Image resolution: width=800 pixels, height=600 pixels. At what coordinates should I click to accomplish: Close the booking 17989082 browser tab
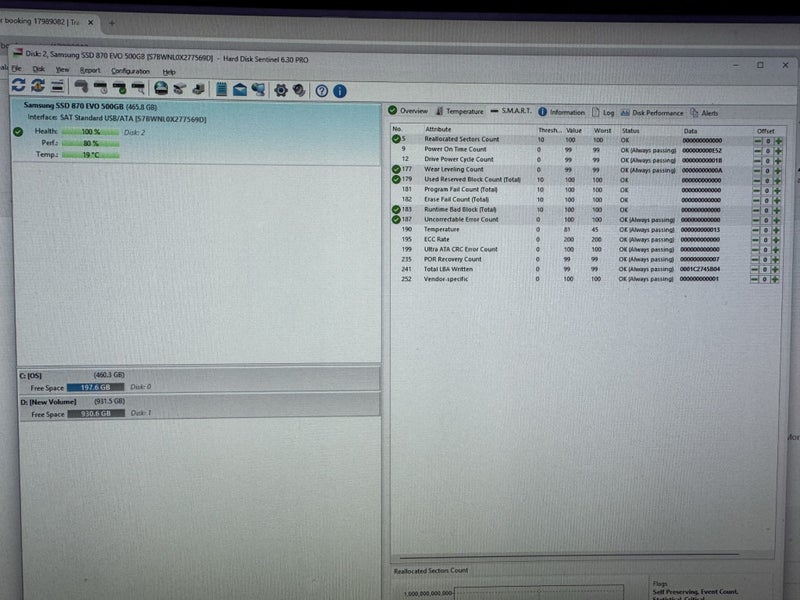[90, 22]
